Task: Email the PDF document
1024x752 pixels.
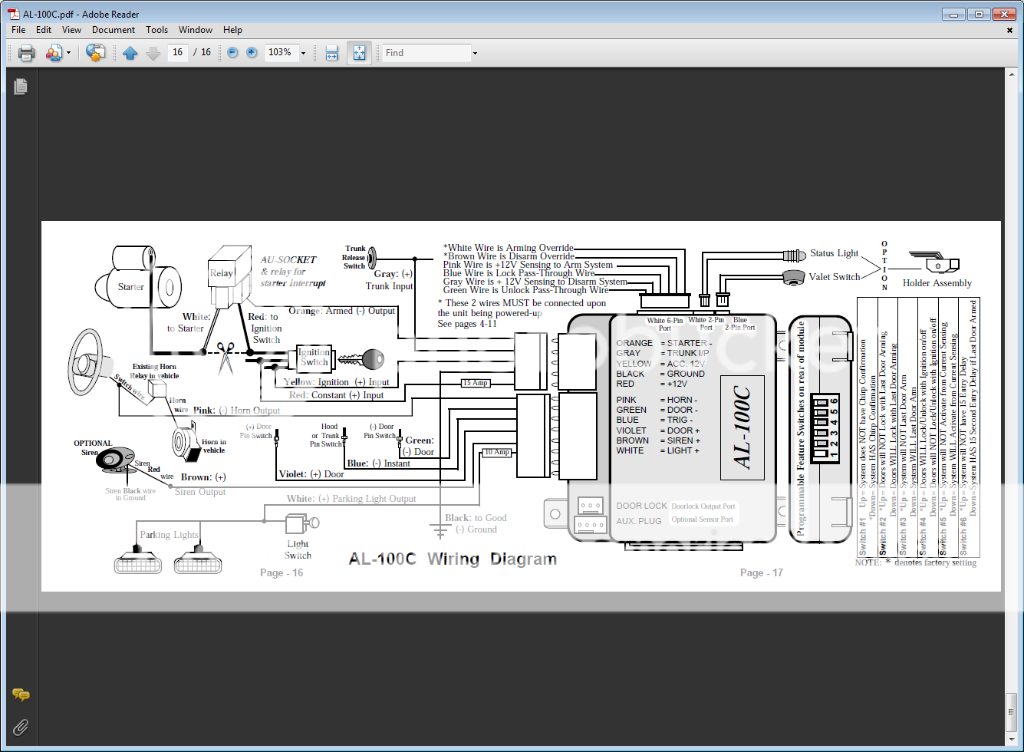Action: 52,52
